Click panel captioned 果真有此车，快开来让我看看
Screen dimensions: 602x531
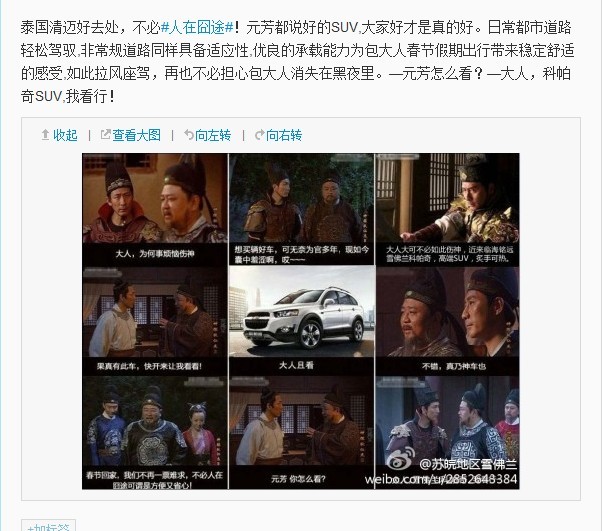coord(155,321)
